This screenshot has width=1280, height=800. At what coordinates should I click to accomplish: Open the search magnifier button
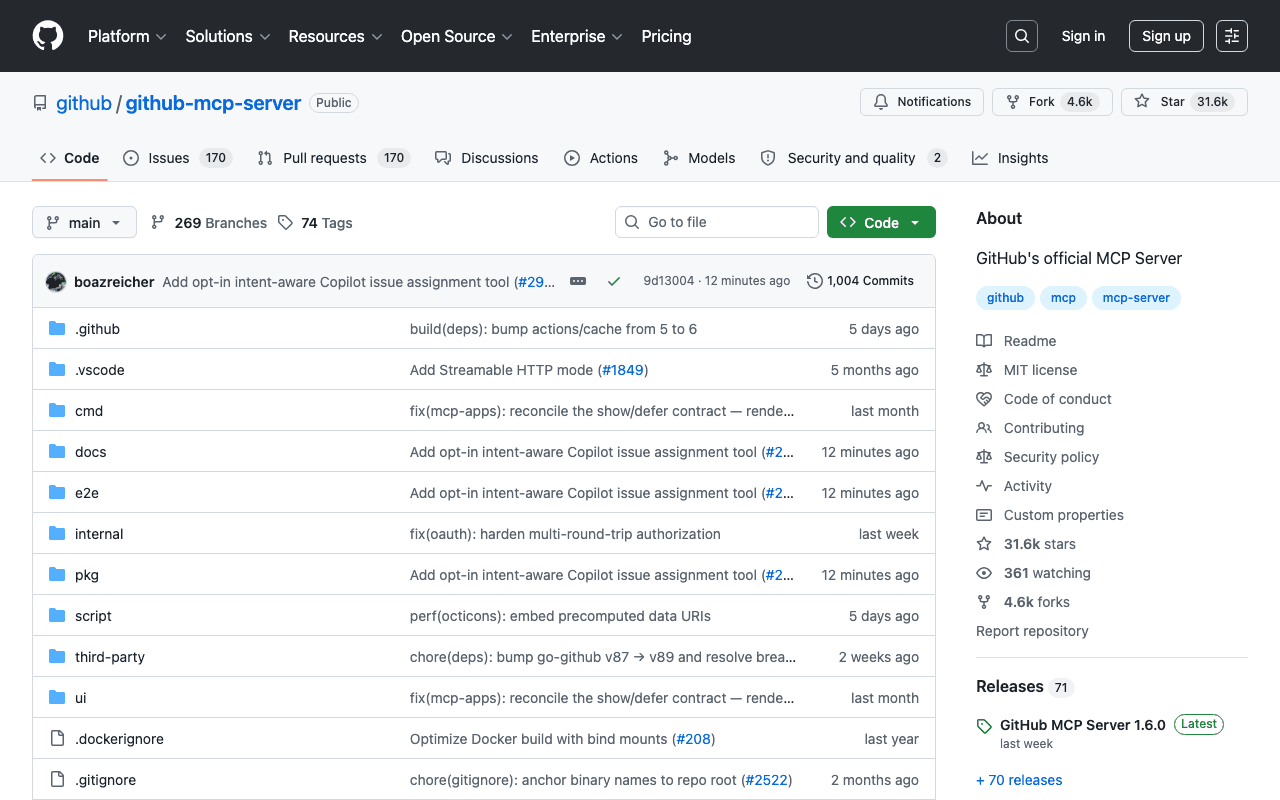1022,36
